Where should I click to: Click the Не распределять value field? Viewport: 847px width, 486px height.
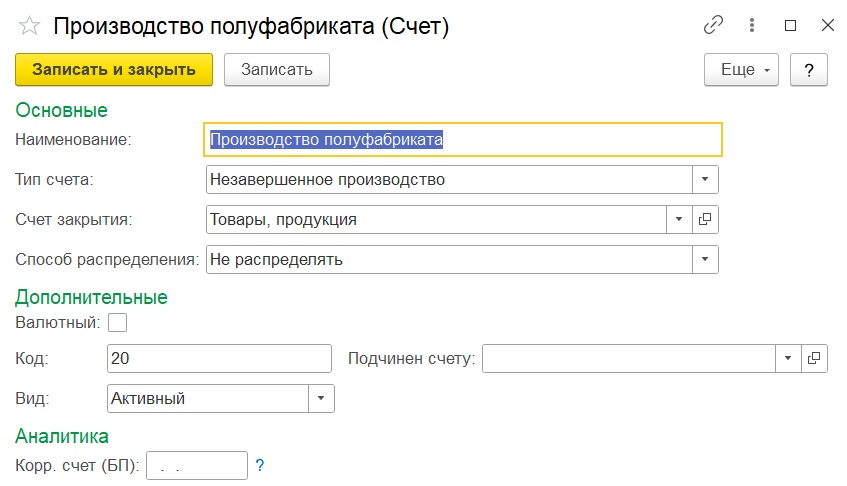point(449,259)
